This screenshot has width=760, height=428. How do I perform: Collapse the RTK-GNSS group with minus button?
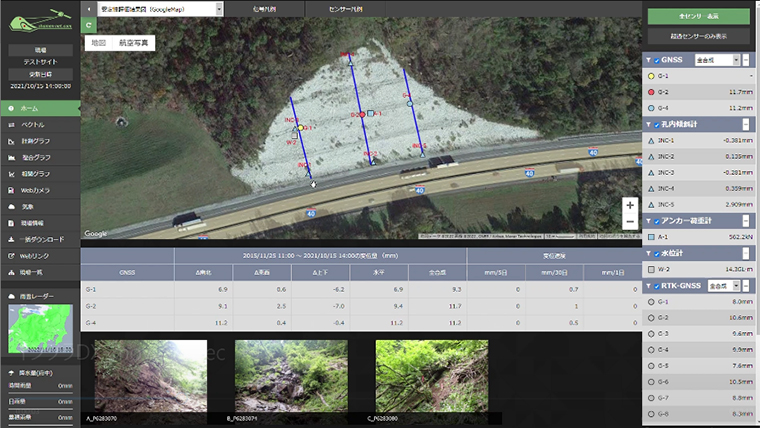pos(746,286)
